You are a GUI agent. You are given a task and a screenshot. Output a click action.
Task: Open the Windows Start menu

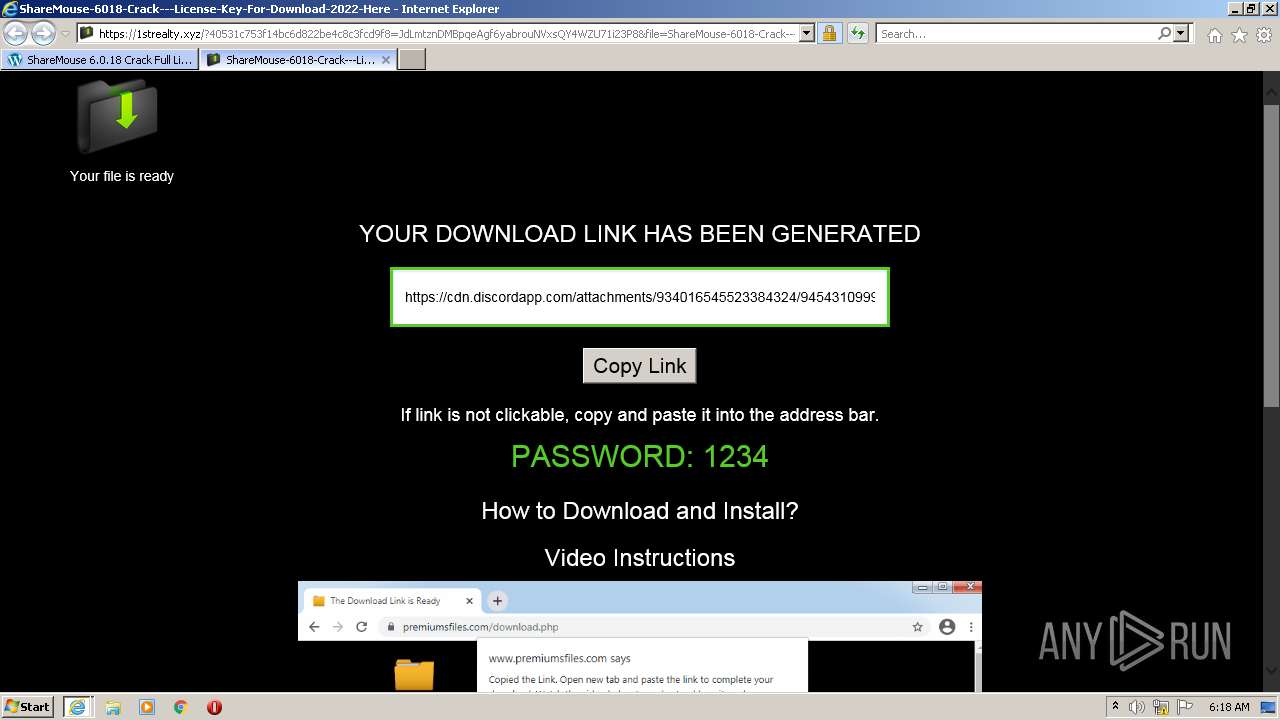tap(28, 707)
